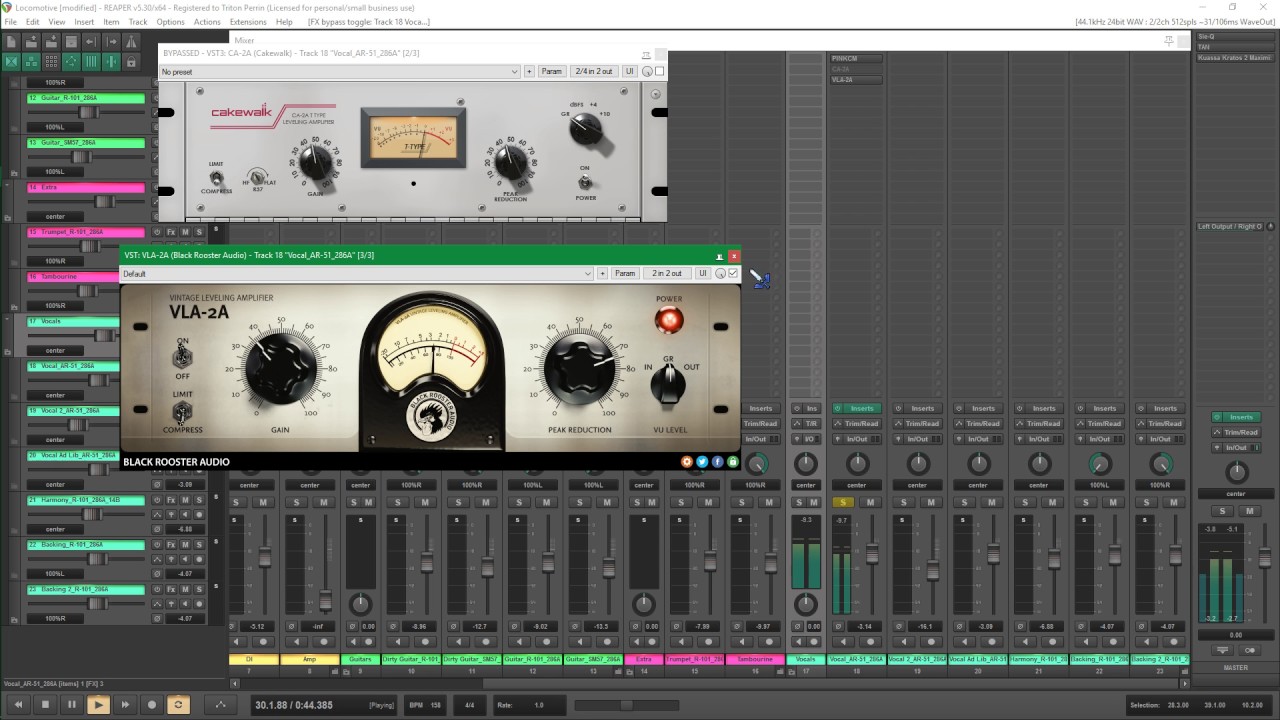The height and width of the screenshot is (720, 1280).
Task: Toggle the transport Repeat button
Action: (179, 705)
